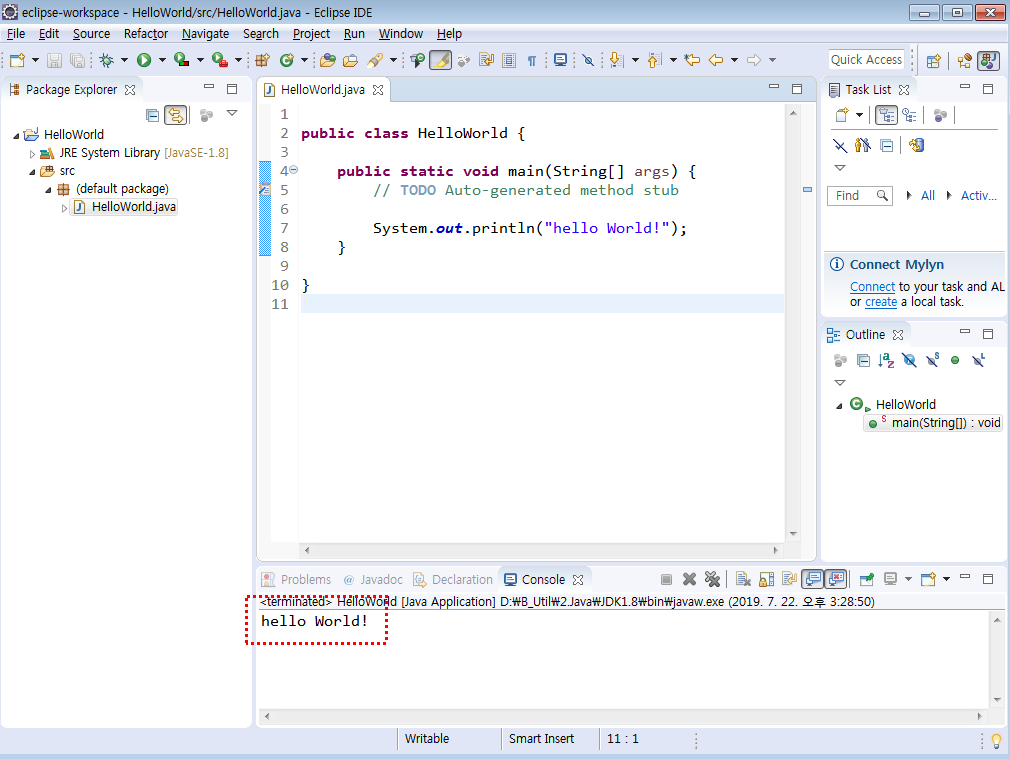Open the File menu
Screen dimensions: 1010x759
[x=16, y=34]
